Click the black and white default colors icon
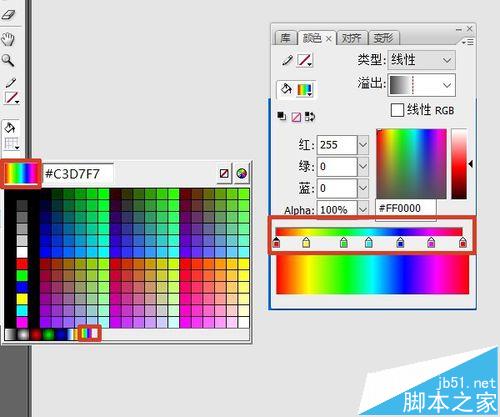 click(x=282, y=116)
